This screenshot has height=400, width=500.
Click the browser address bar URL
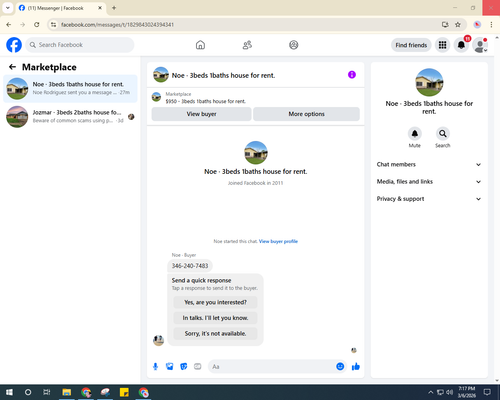[117, 25]
